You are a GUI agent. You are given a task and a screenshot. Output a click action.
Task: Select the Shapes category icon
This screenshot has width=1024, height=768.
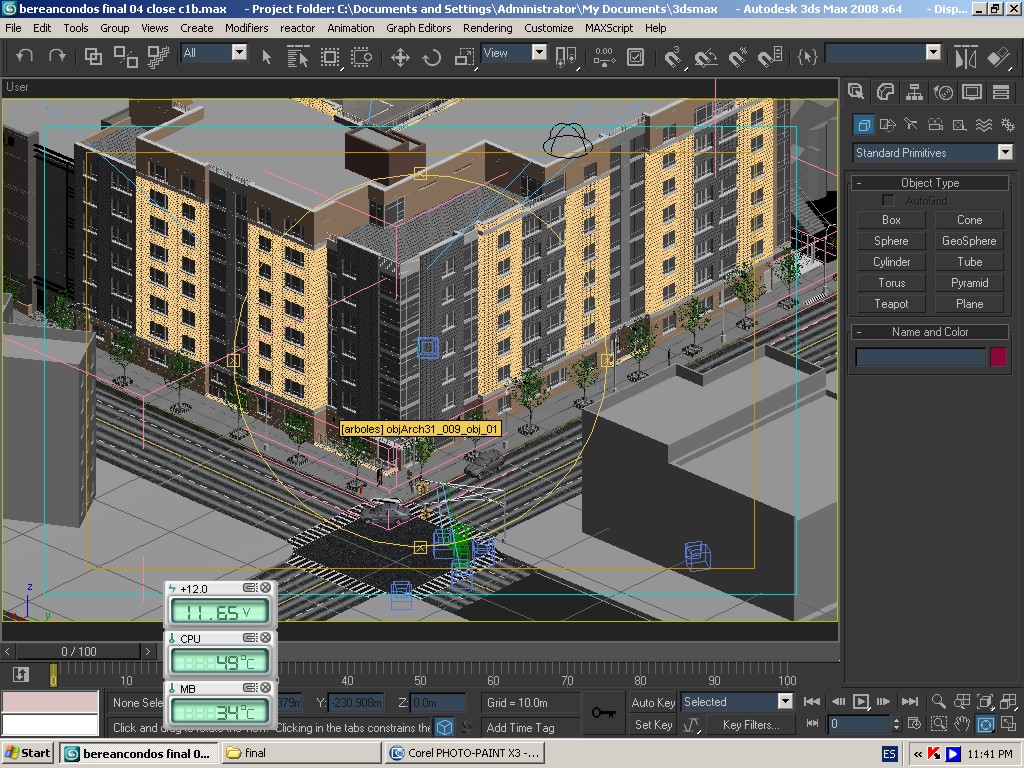point(887,124)
